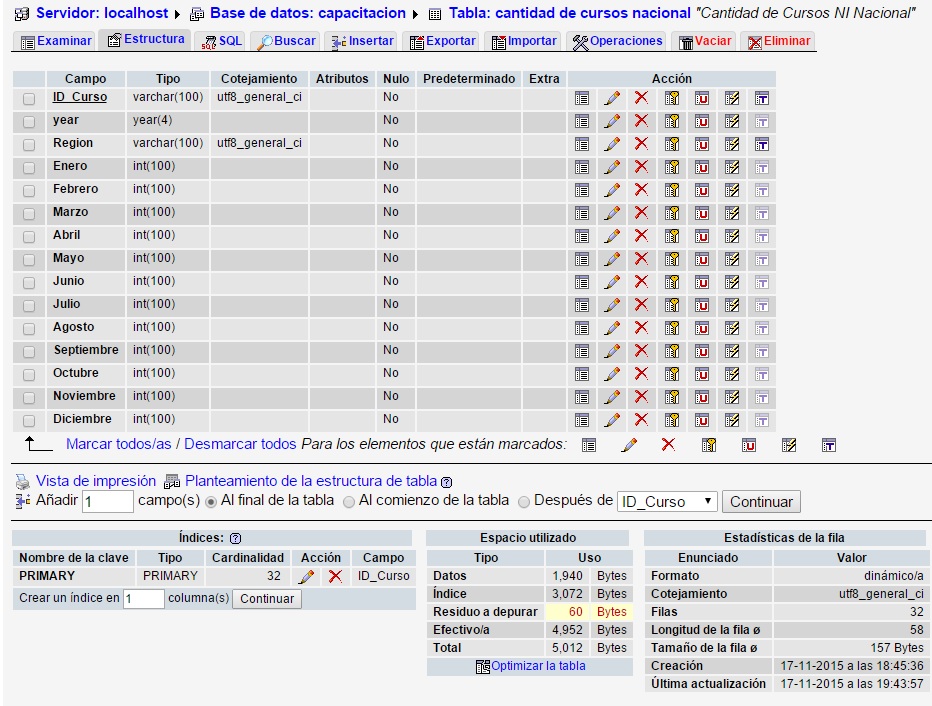Choose the 'Al comienzo de la tabla' radio option
The image size is (932, 706).
[349, 501]
